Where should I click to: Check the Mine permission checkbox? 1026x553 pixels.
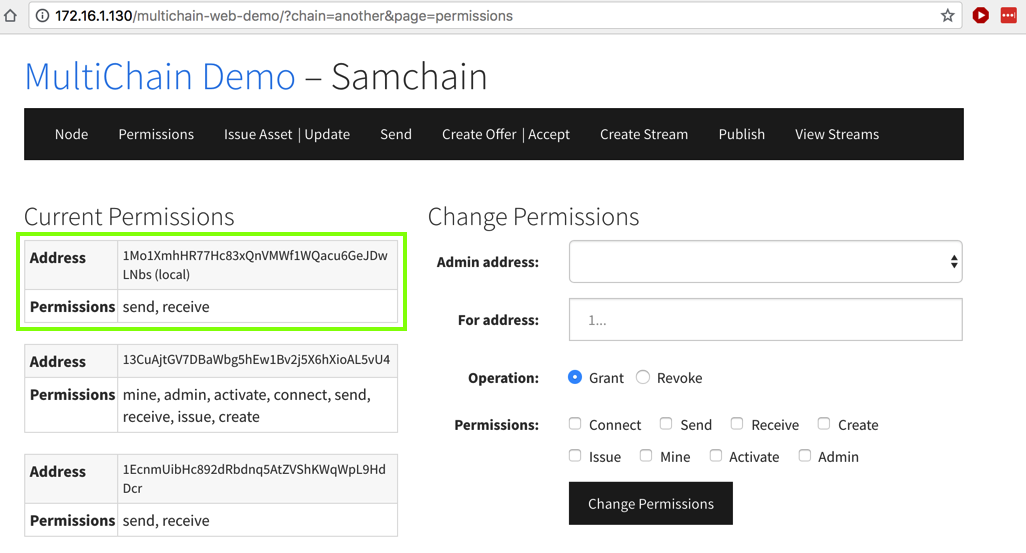pos(646,456)
